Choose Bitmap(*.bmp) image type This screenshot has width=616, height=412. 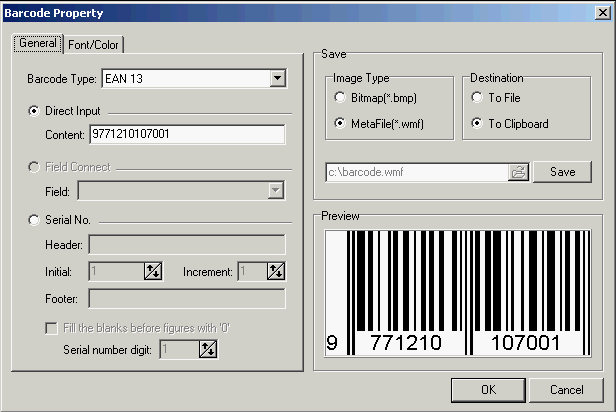coord(340,97)
